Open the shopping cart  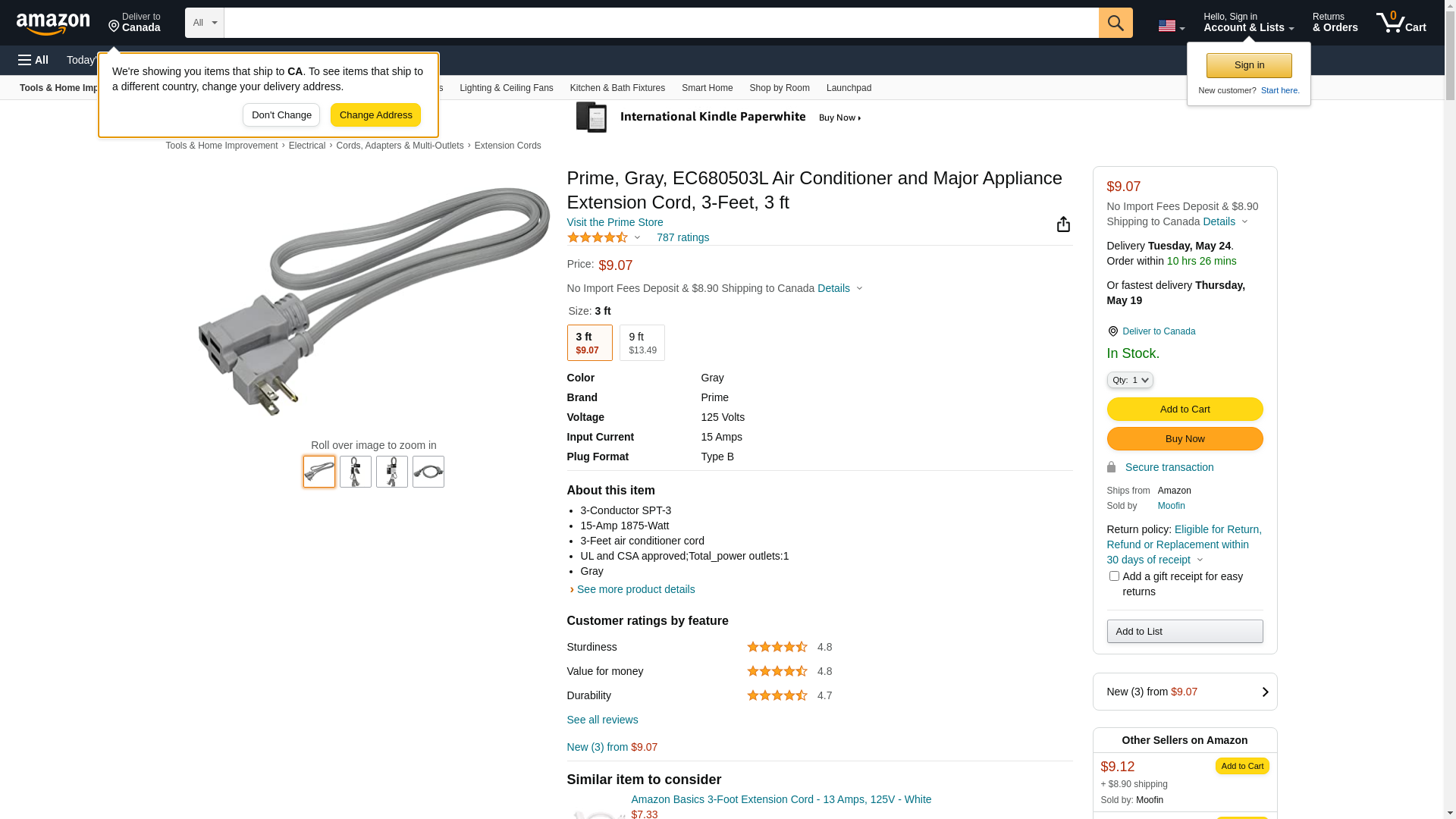(x=1401, y=23)
